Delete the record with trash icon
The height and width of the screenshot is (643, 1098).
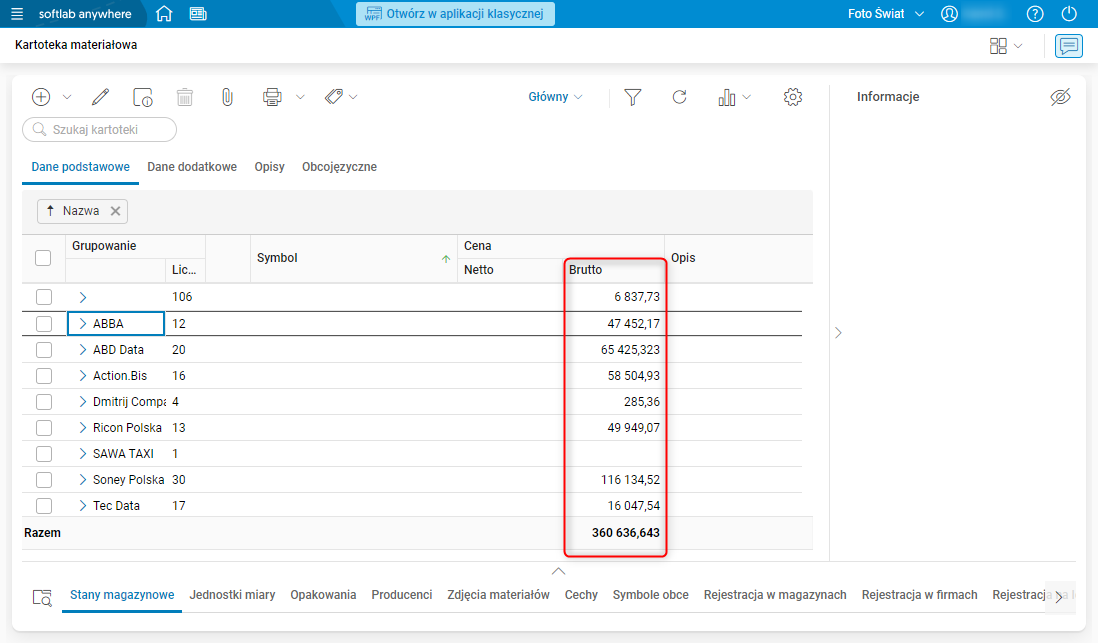coord(185,97)
